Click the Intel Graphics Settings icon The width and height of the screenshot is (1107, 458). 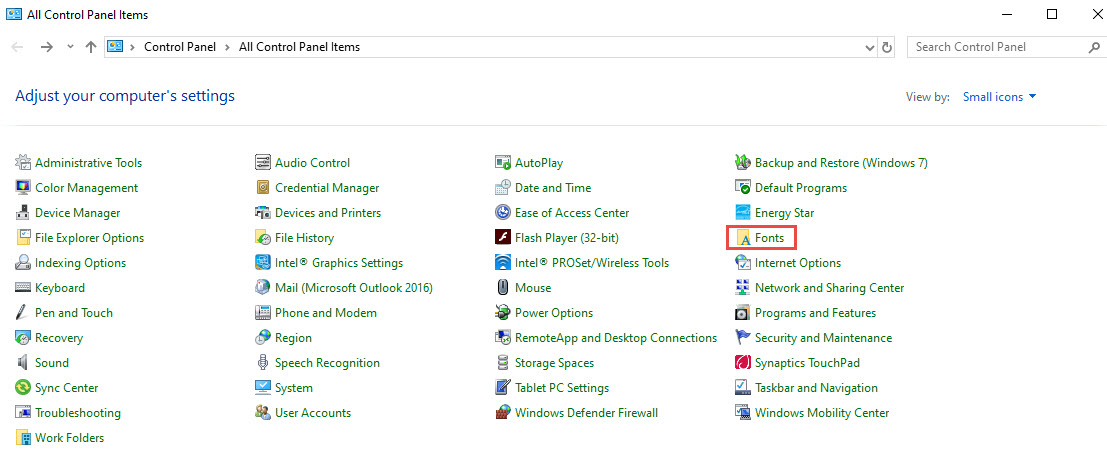click(263, 263)
